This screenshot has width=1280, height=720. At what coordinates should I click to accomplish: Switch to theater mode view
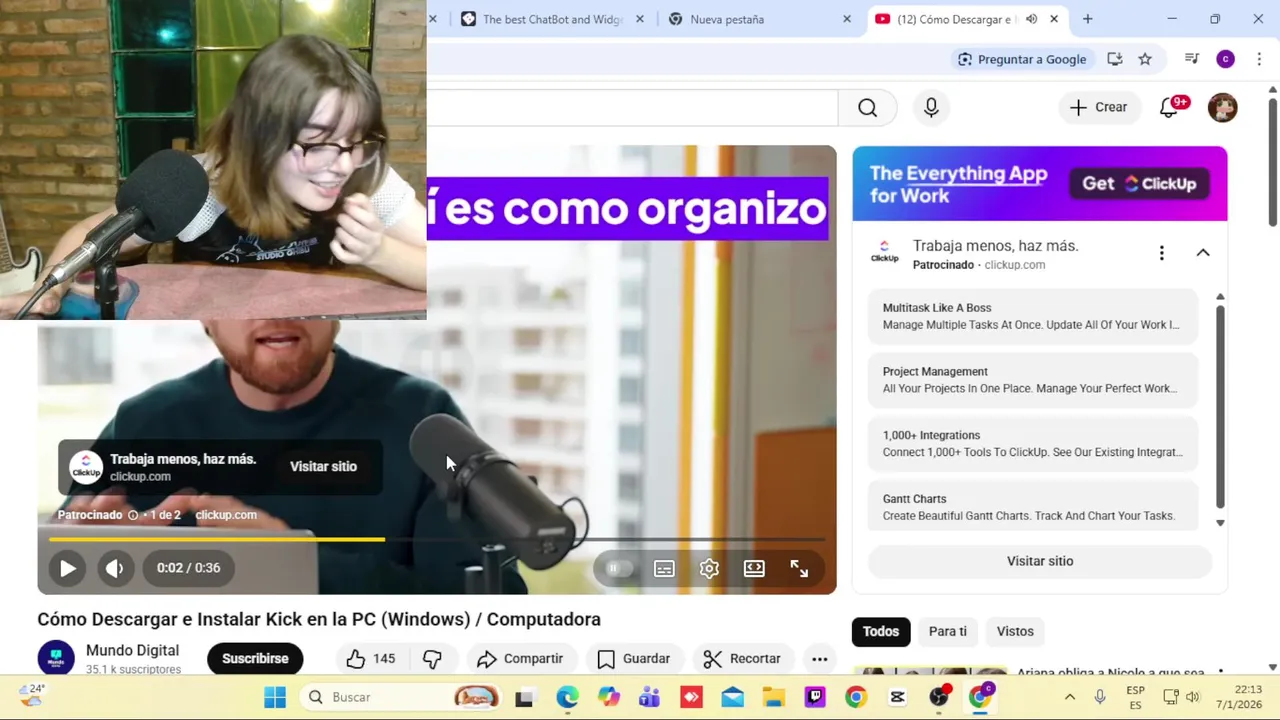[x=754, y=568]
